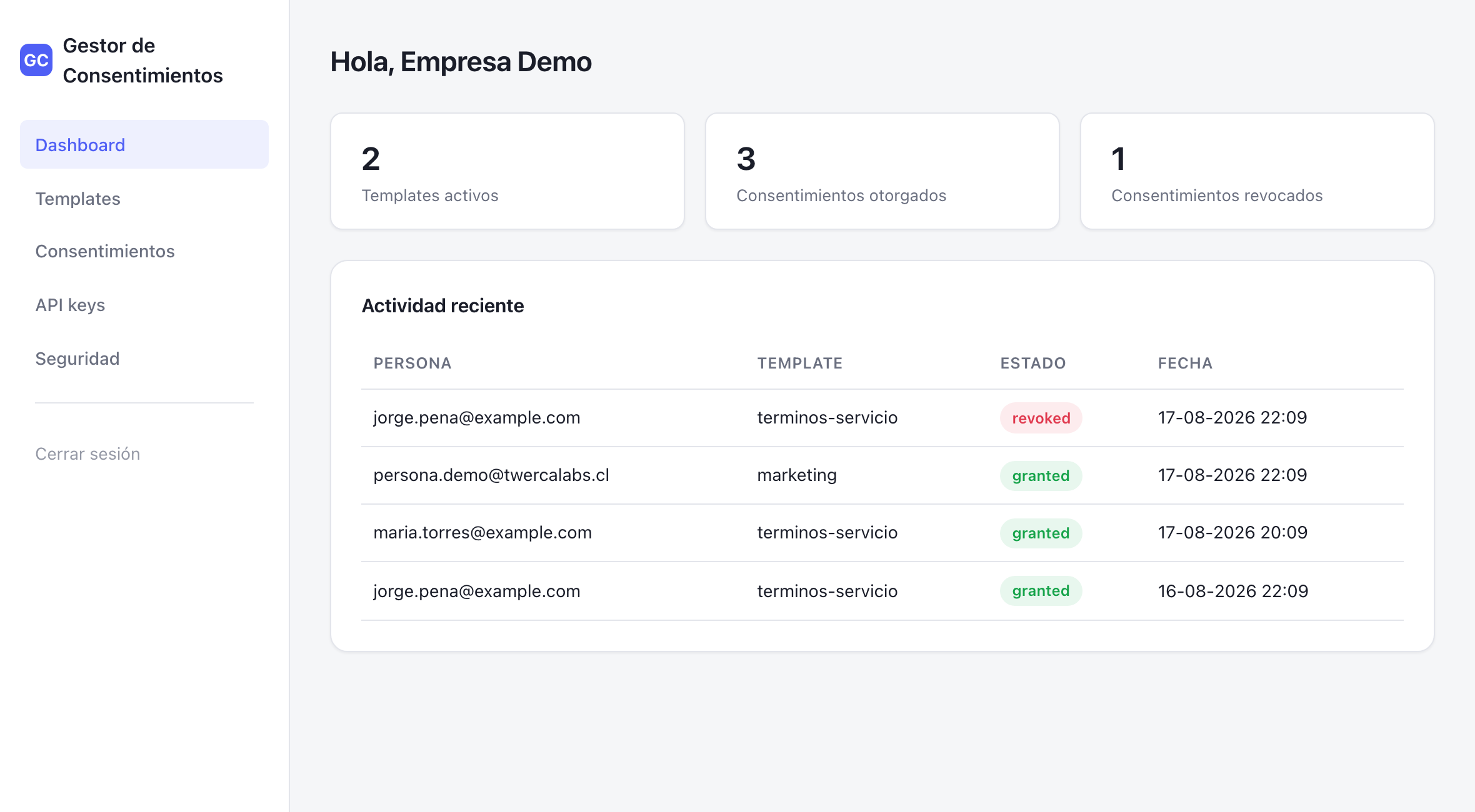
Task: Click the Gestor de Consentimientos title
Action: 142,60
